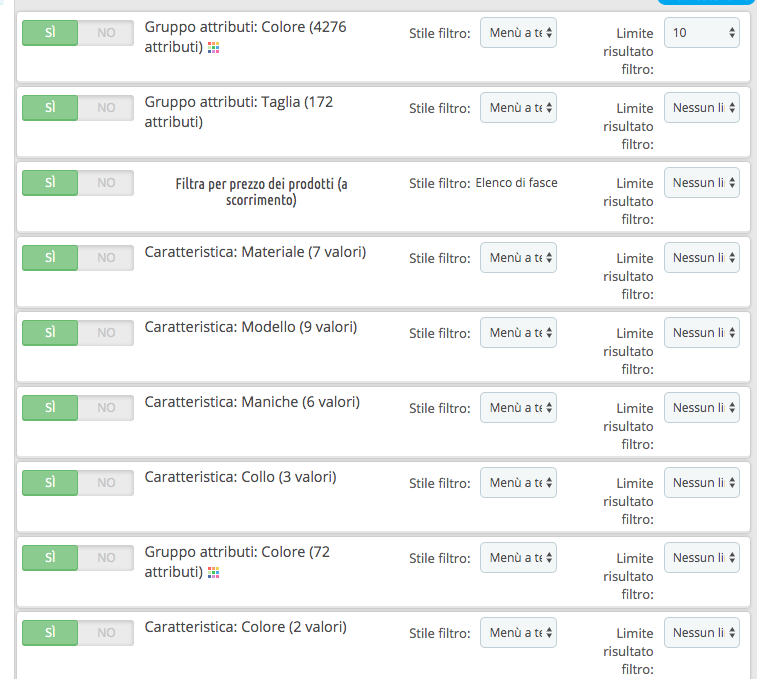Open Stile filtro dropdown for Collo
The width and height of the screenshot is (757, 679).
[x=518, y=482]
